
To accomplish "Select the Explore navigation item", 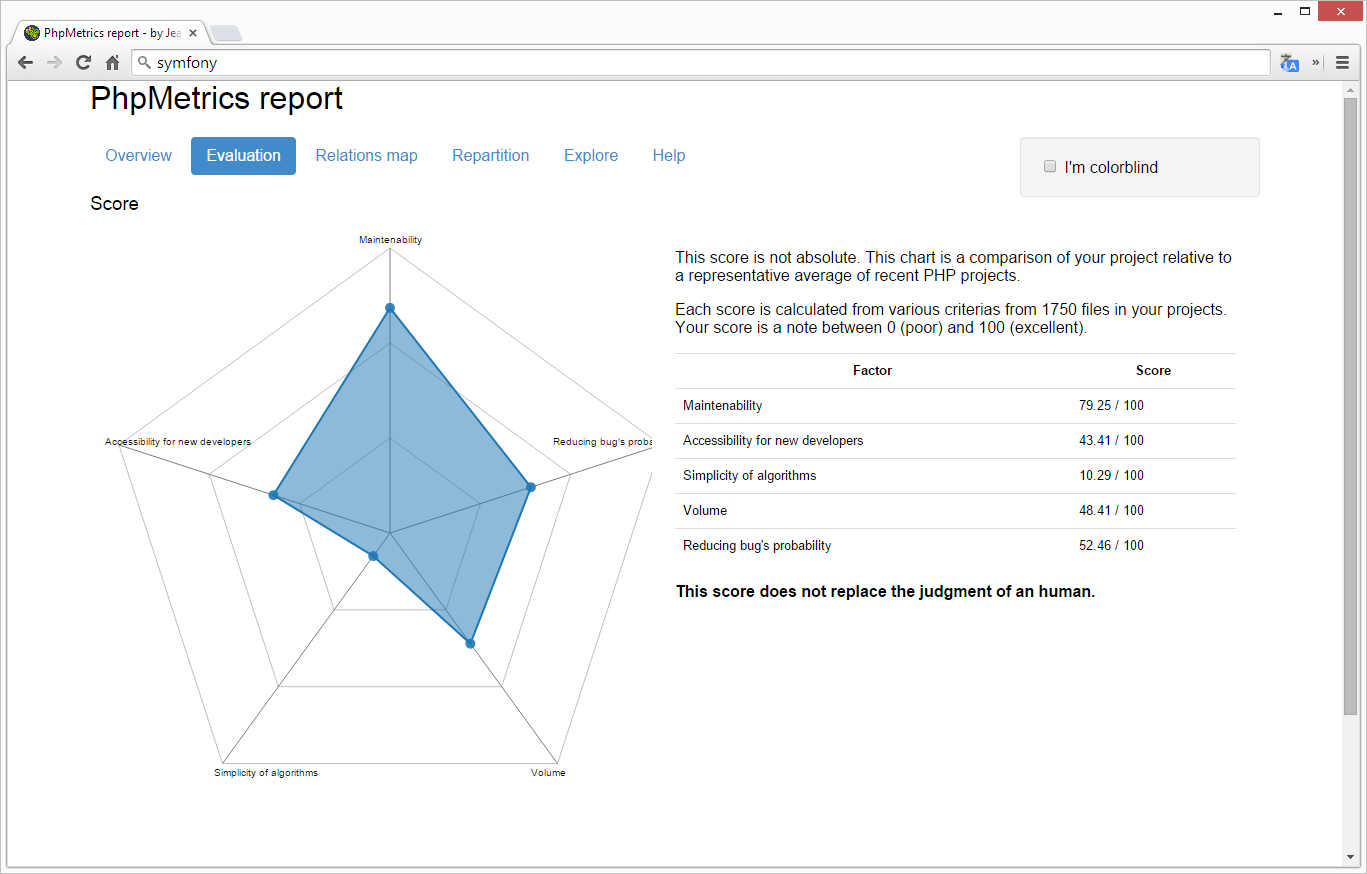I will pos(591,155).
